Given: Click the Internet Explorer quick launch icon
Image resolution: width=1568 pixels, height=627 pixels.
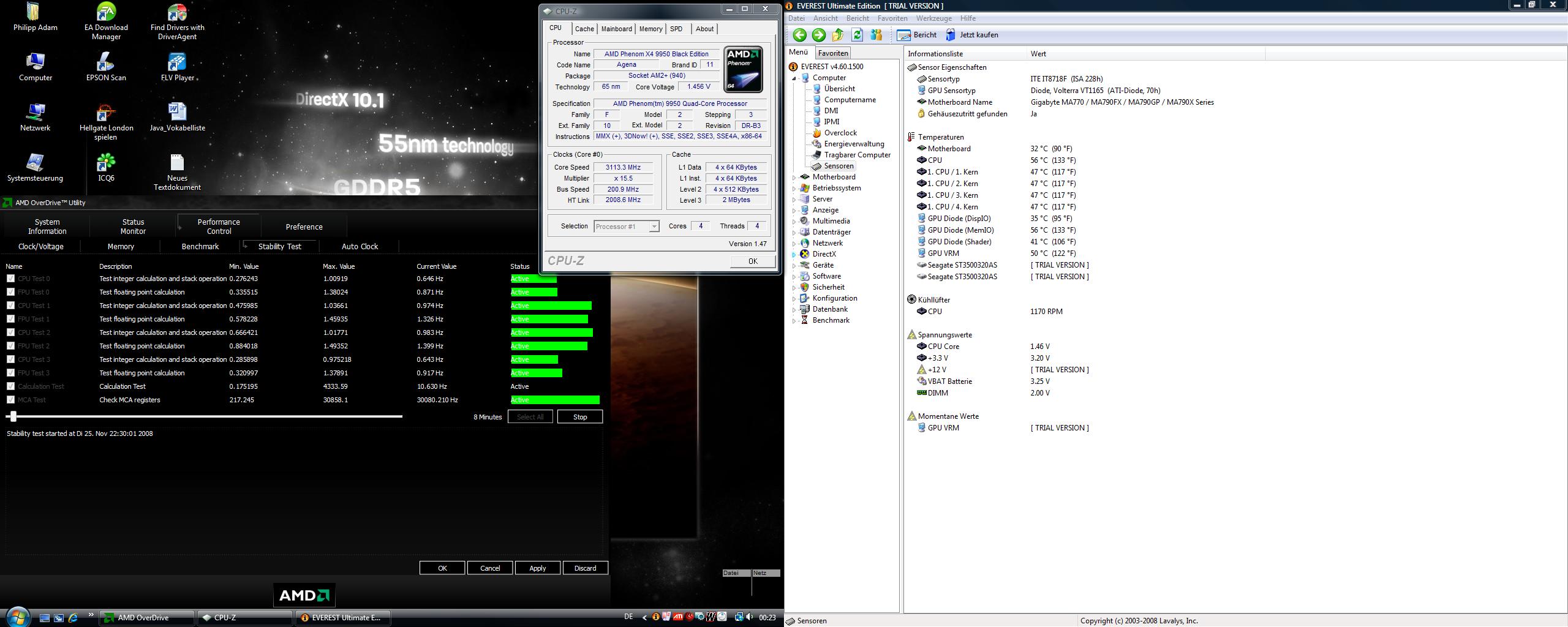Looking at the screenshot, I should click(x=73, y=618).
